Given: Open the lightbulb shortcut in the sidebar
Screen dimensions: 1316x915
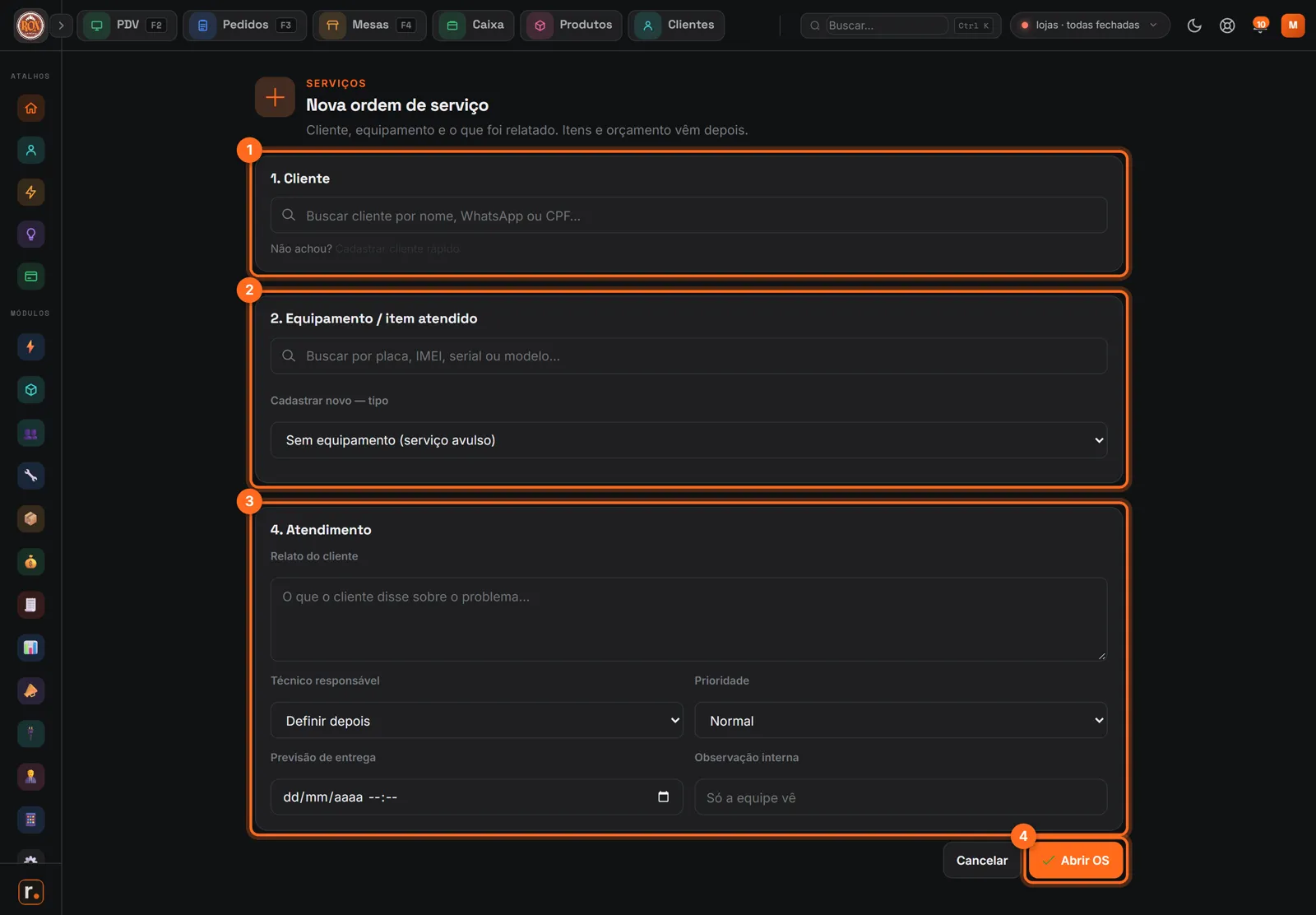Looking at the screenshot, I should (31, 235).
